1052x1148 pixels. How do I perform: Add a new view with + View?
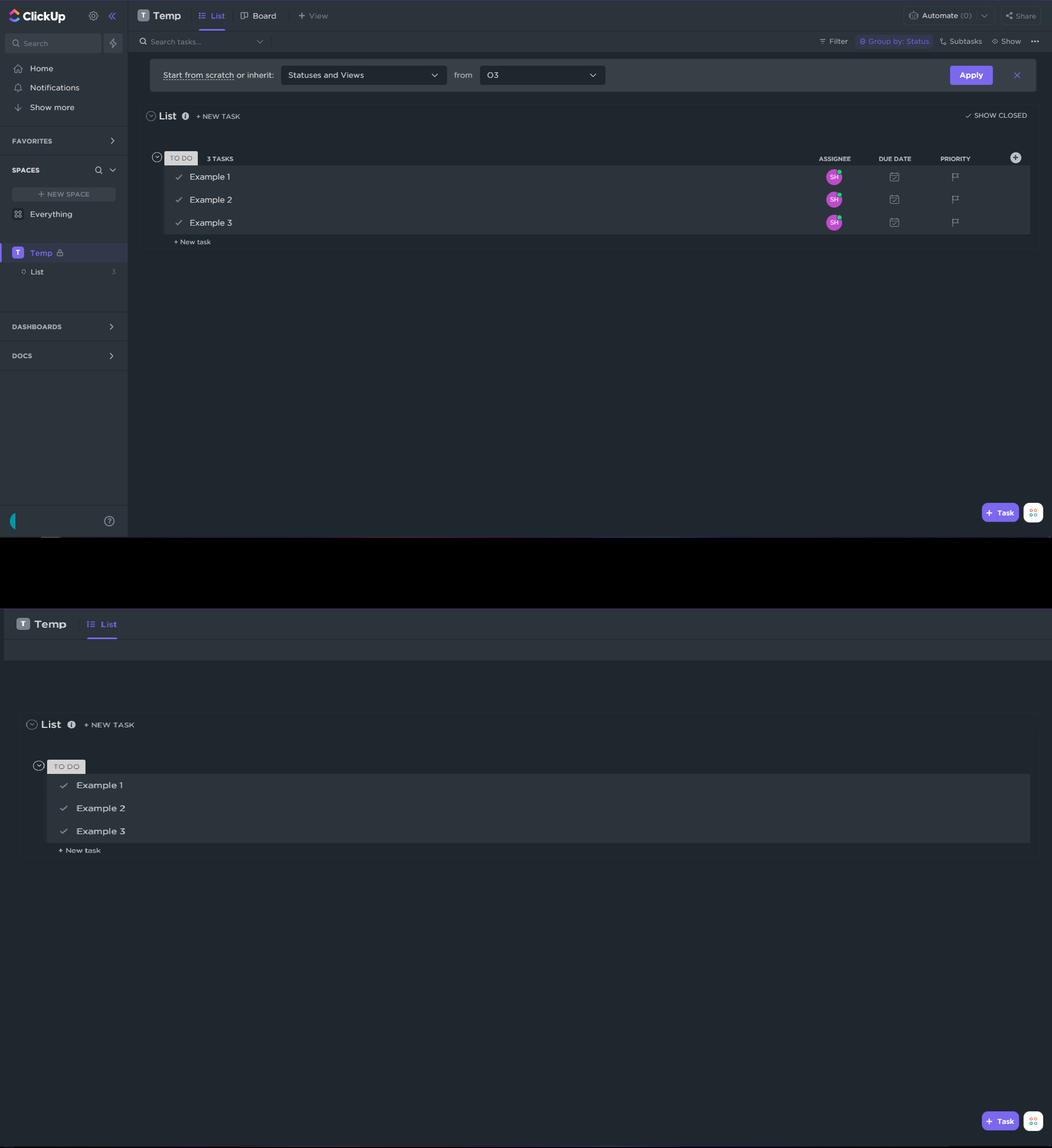click(313, 16)
